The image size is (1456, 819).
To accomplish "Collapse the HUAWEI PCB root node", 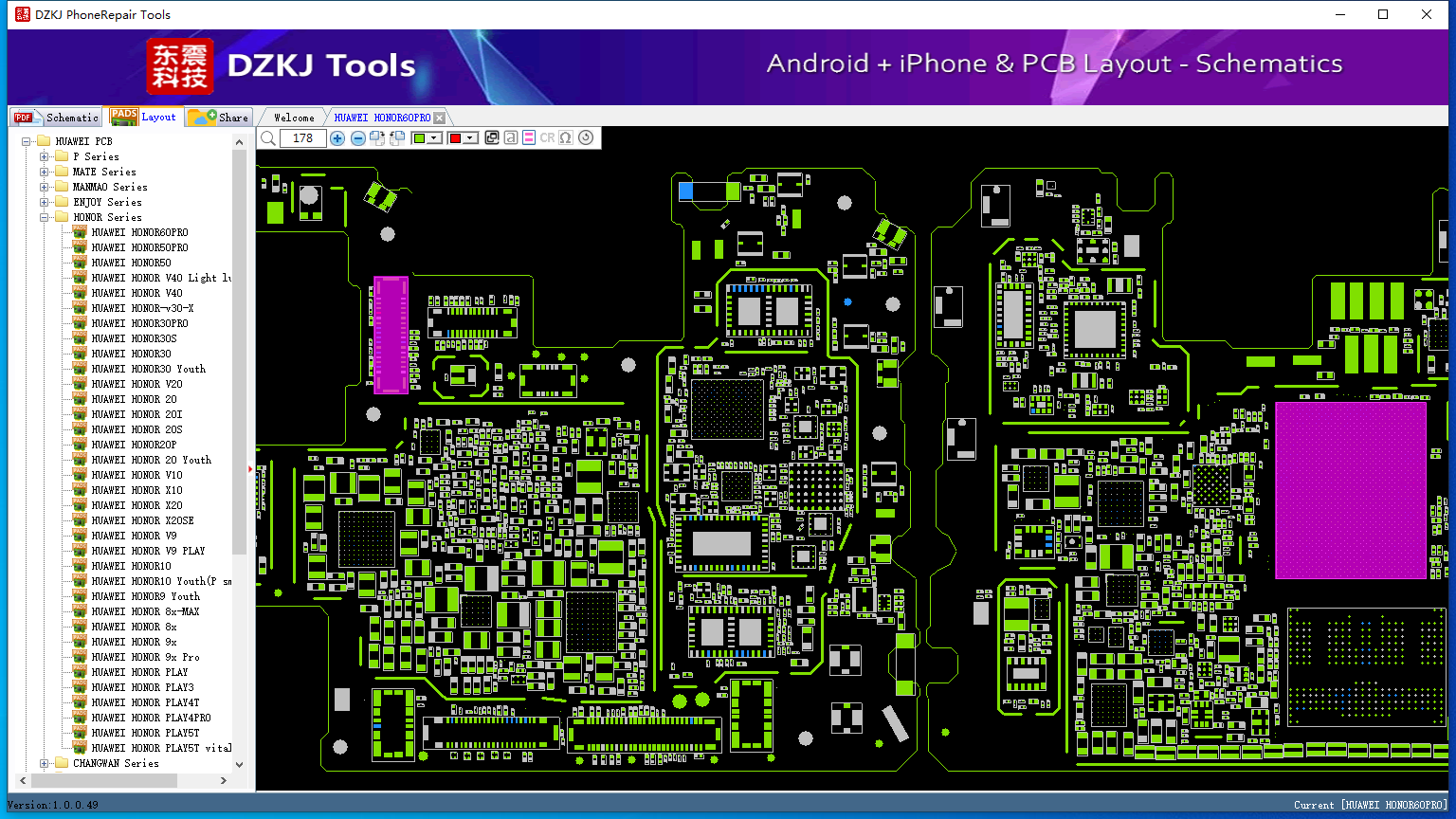I will 27,141.
